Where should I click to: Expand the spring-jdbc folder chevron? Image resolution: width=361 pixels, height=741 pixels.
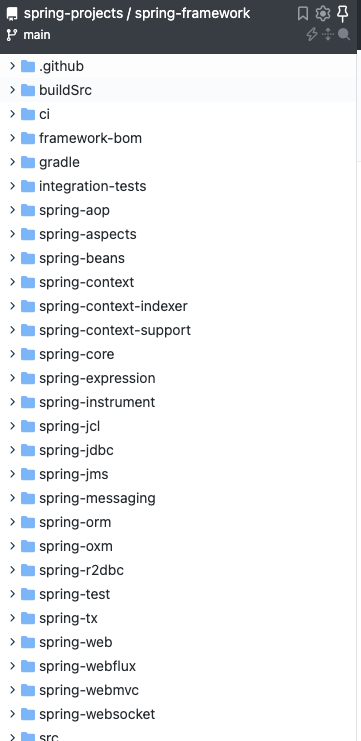[12, 450]
